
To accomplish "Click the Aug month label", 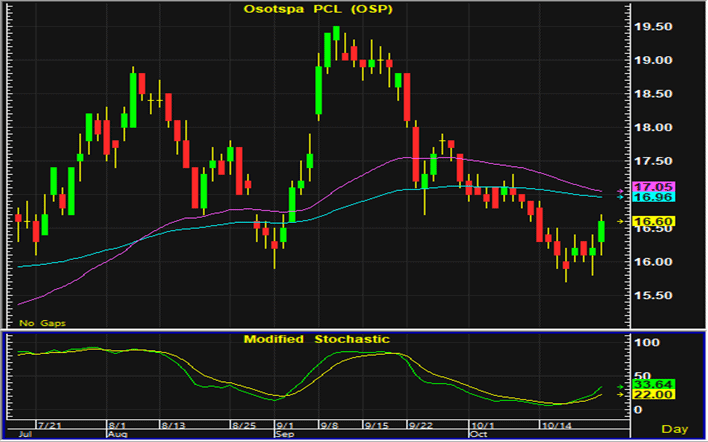I will [x=116, y=436].
